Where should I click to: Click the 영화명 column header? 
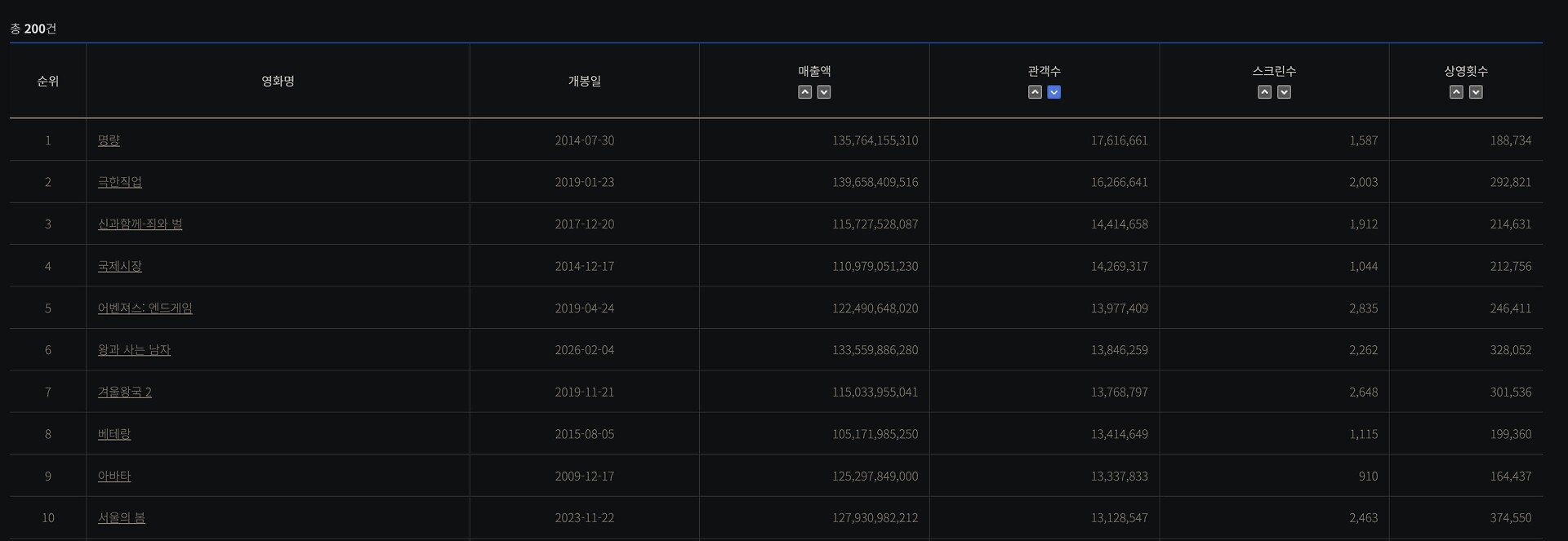point(278,81)
